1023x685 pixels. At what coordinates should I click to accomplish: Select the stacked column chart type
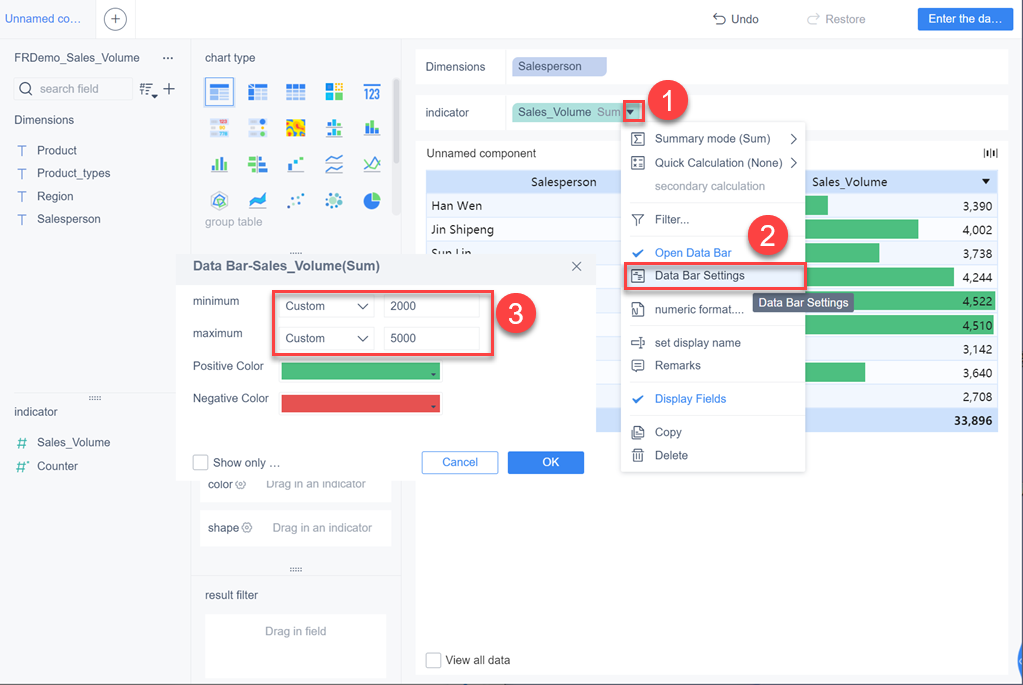pyautogui.click(x=372, y=127)
